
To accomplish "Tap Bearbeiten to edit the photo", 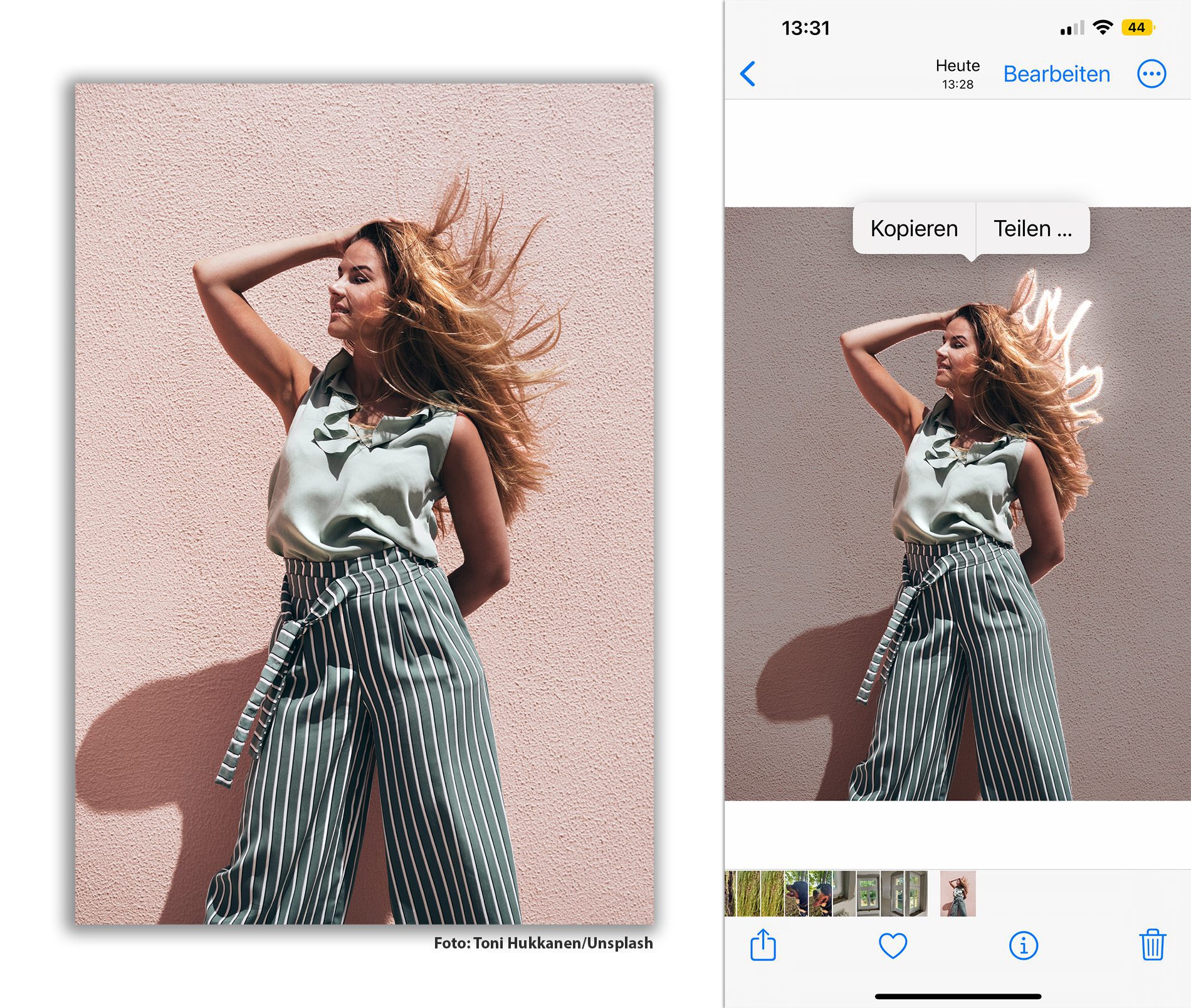I will [1056, 74].
